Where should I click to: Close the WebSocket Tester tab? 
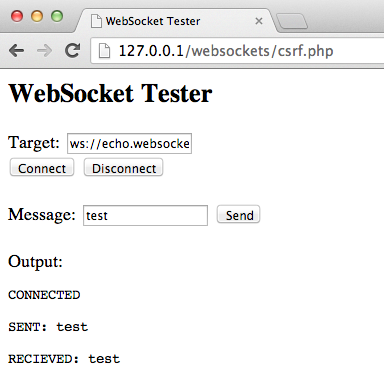[259, 21]
